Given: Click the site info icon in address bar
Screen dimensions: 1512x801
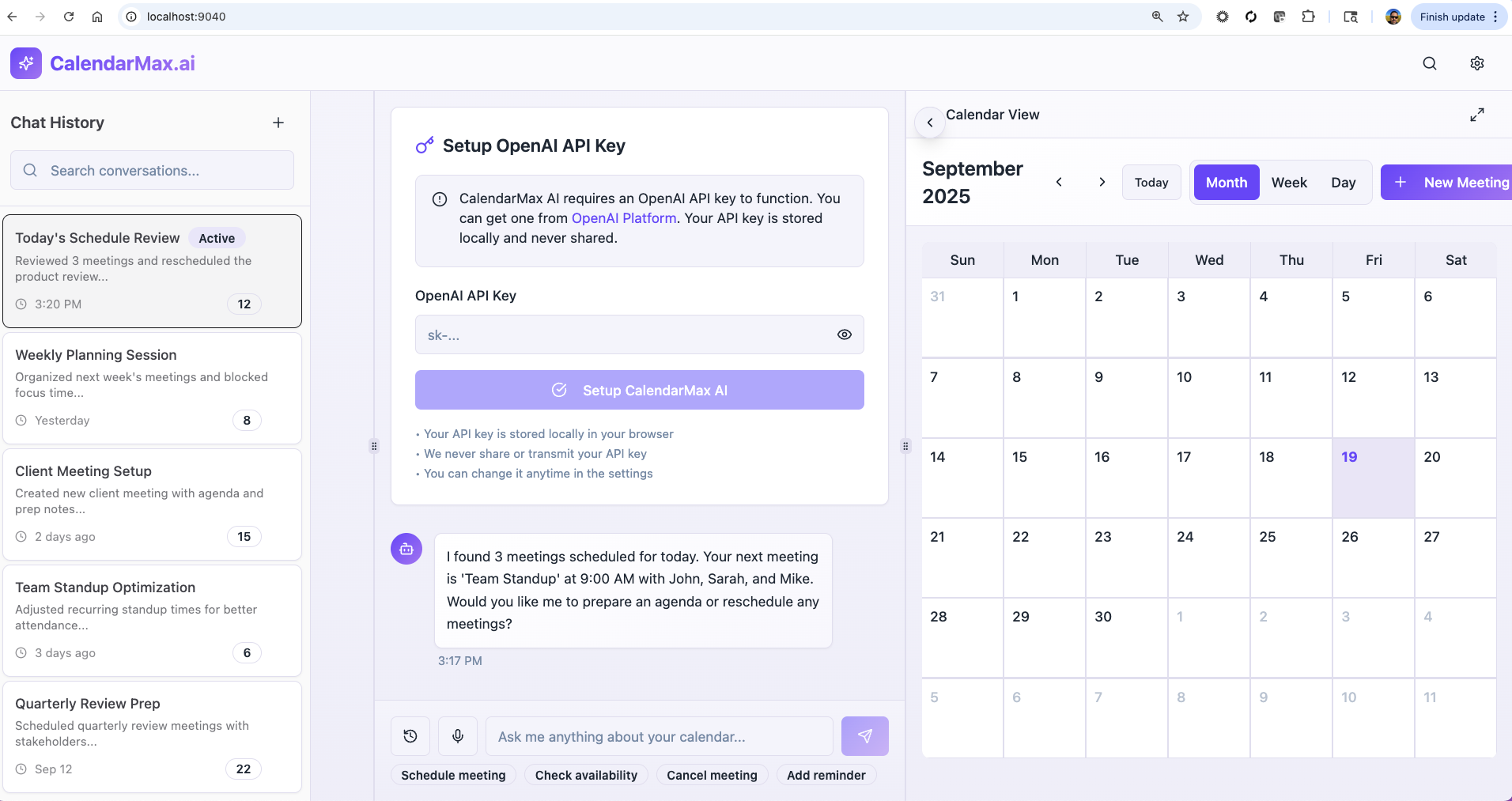Looking at the screenshot, I should pyautogui.click(x=131, y=17).
